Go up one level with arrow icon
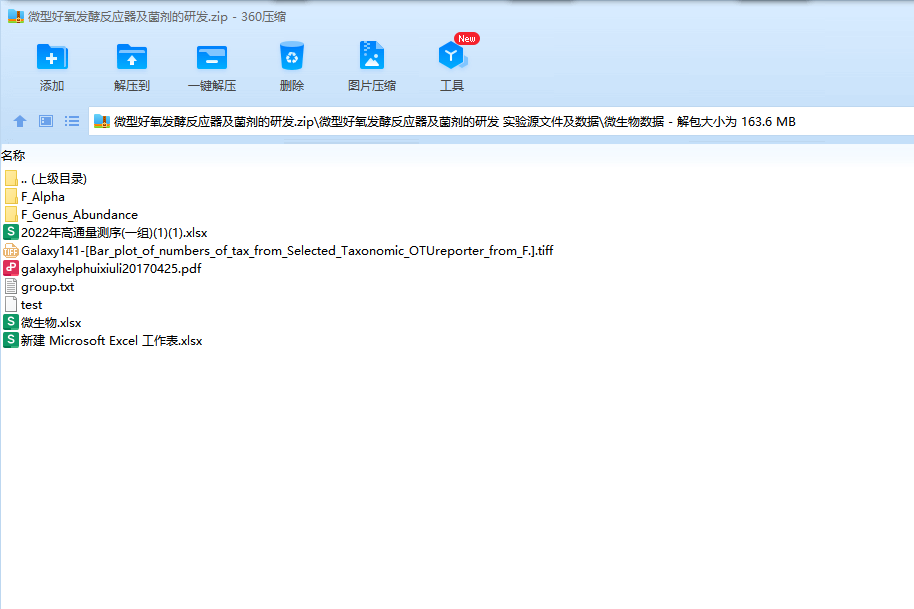914x609 pixels. 20,121
